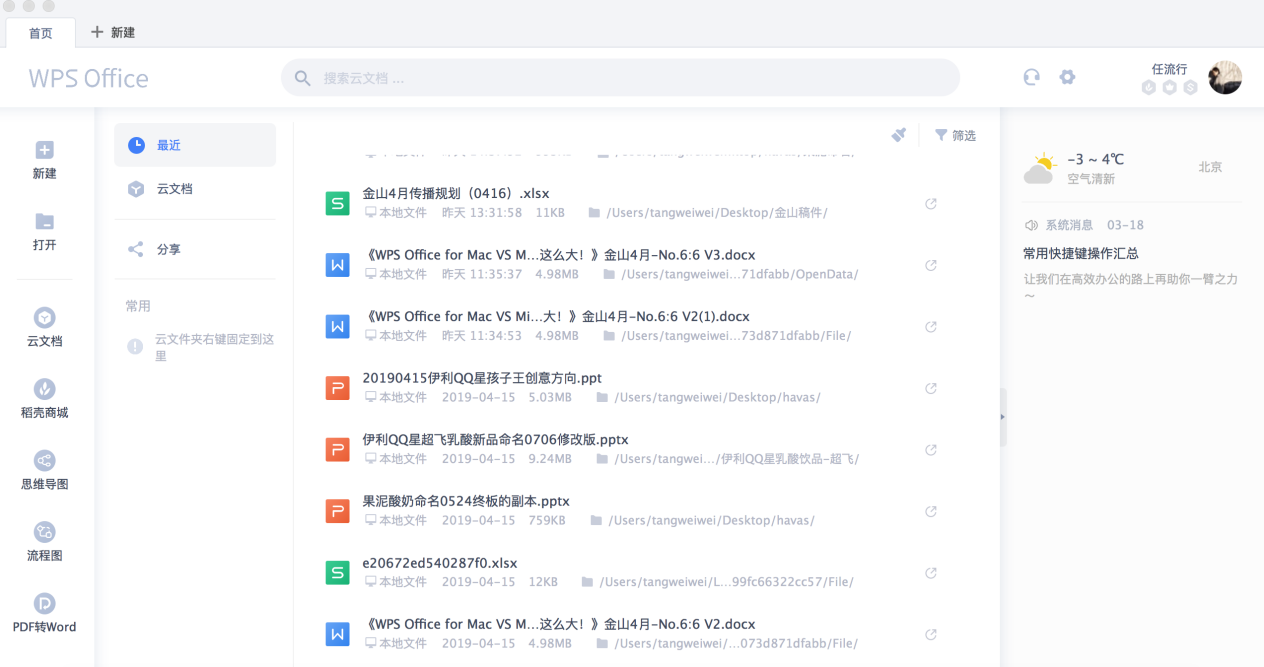Click timestamp 昨天 13:31:58
The width and height of the screenshot is (1264, 667).
coord(482,213)
